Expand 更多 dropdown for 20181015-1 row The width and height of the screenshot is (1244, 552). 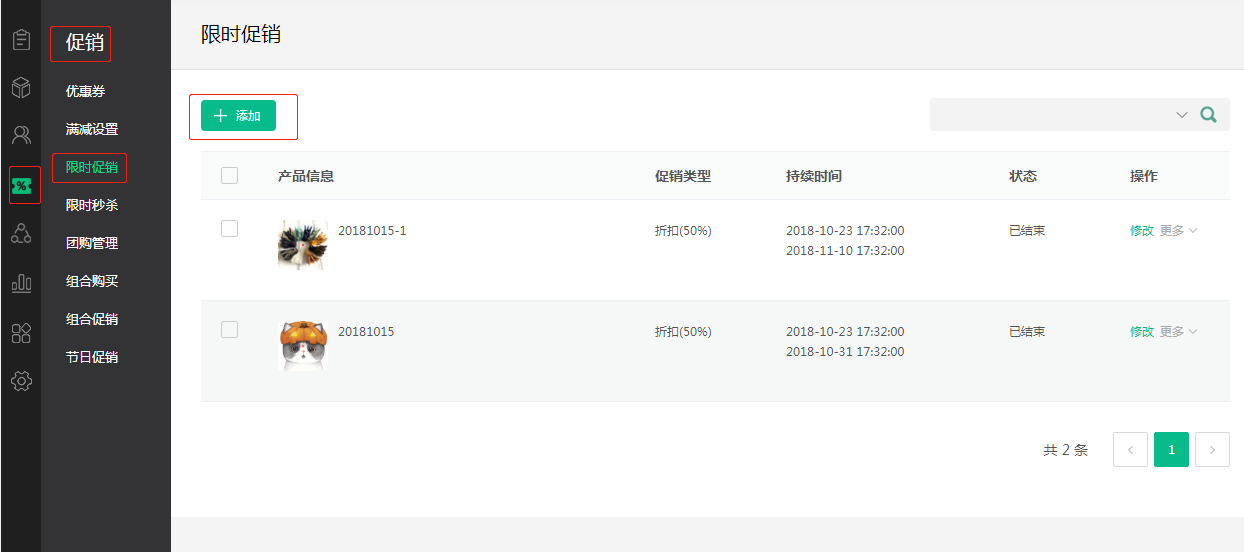(x=1178, y=231)
